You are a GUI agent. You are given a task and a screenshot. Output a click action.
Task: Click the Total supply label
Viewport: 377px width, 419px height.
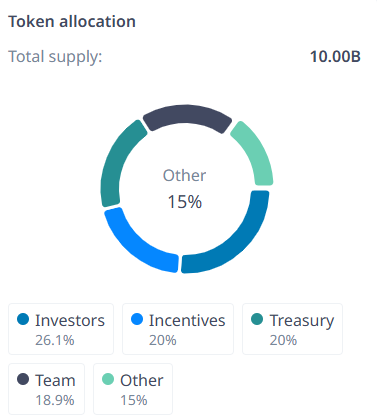pos(55,57)
